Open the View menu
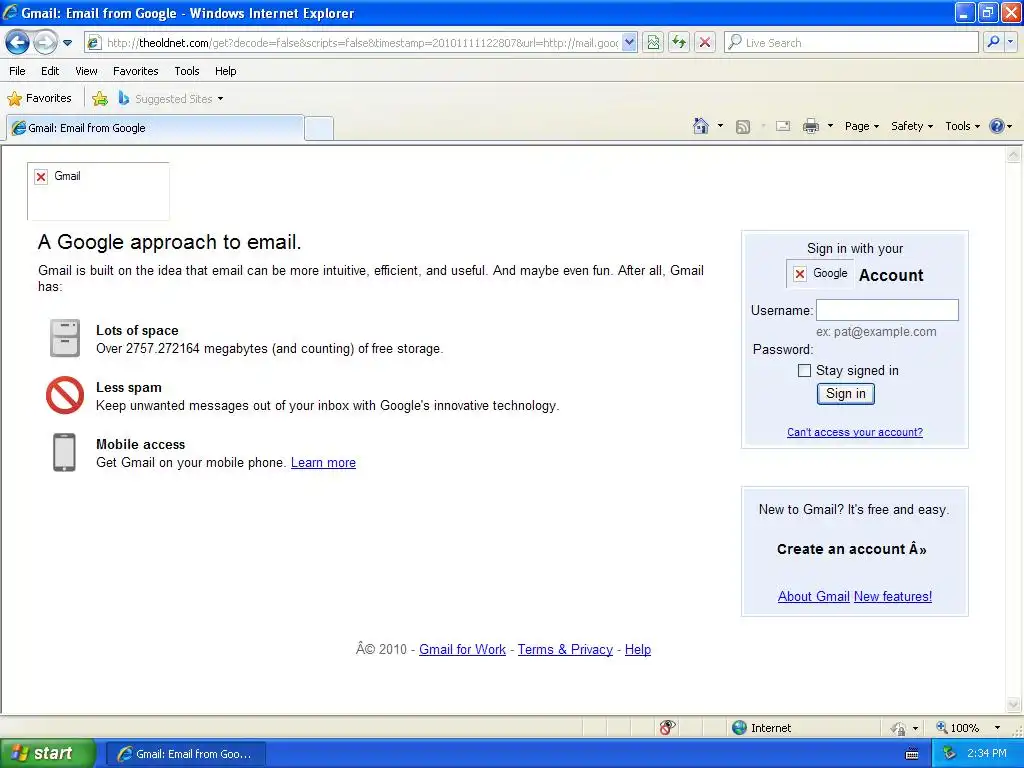This screenshot has width=1024, height=768. coord(86,71)
